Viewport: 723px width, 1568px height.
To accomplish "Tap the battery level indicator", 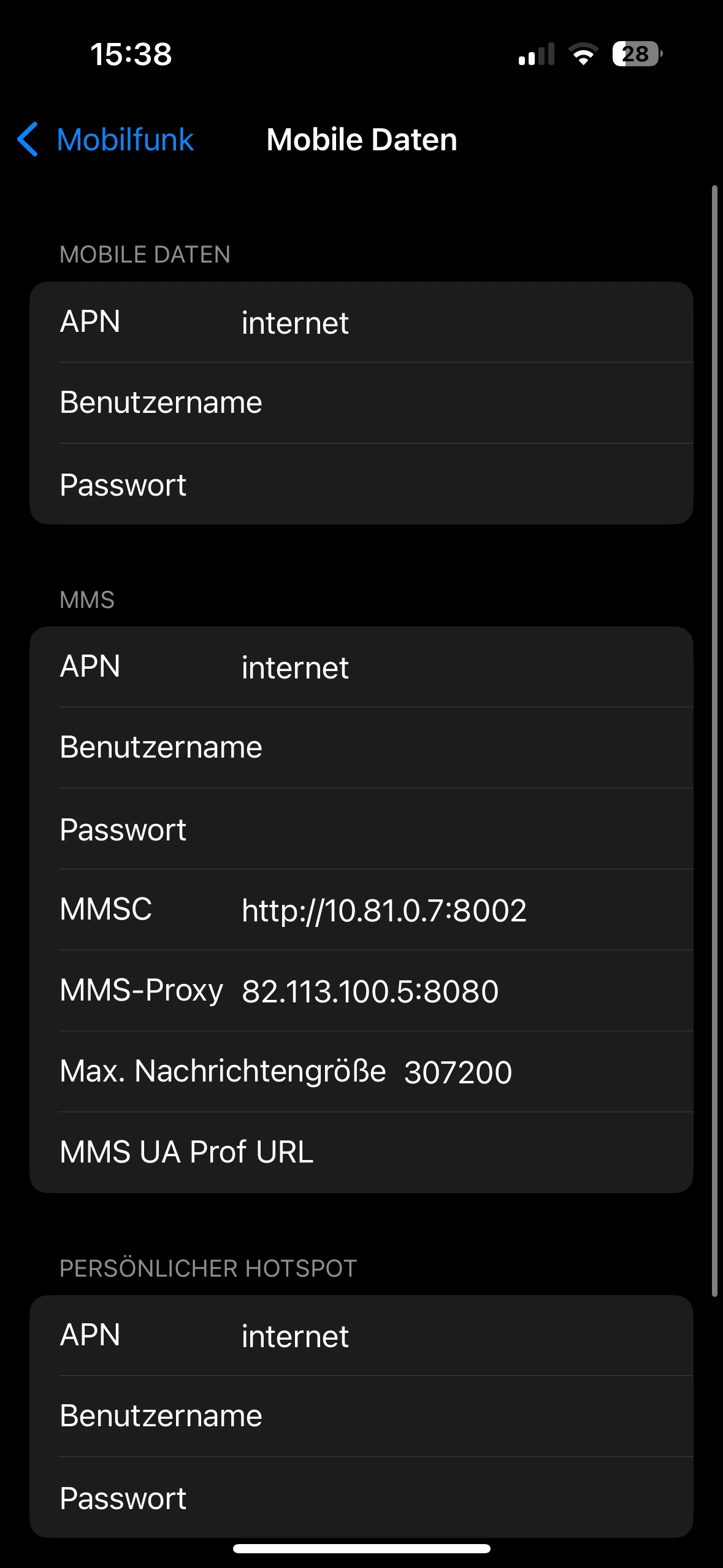I will [637, 54].
